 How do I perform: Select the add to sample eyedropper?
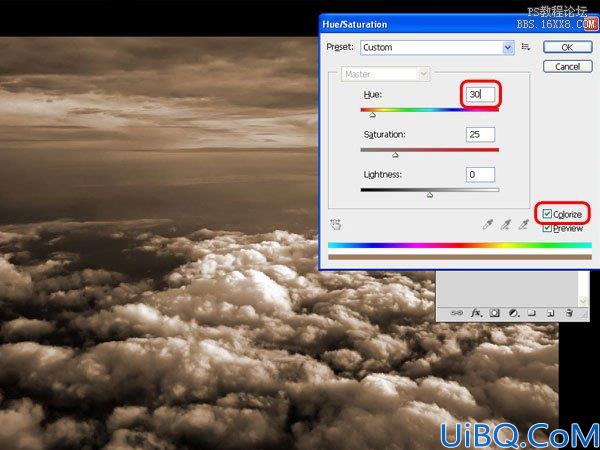coord(506,224)
